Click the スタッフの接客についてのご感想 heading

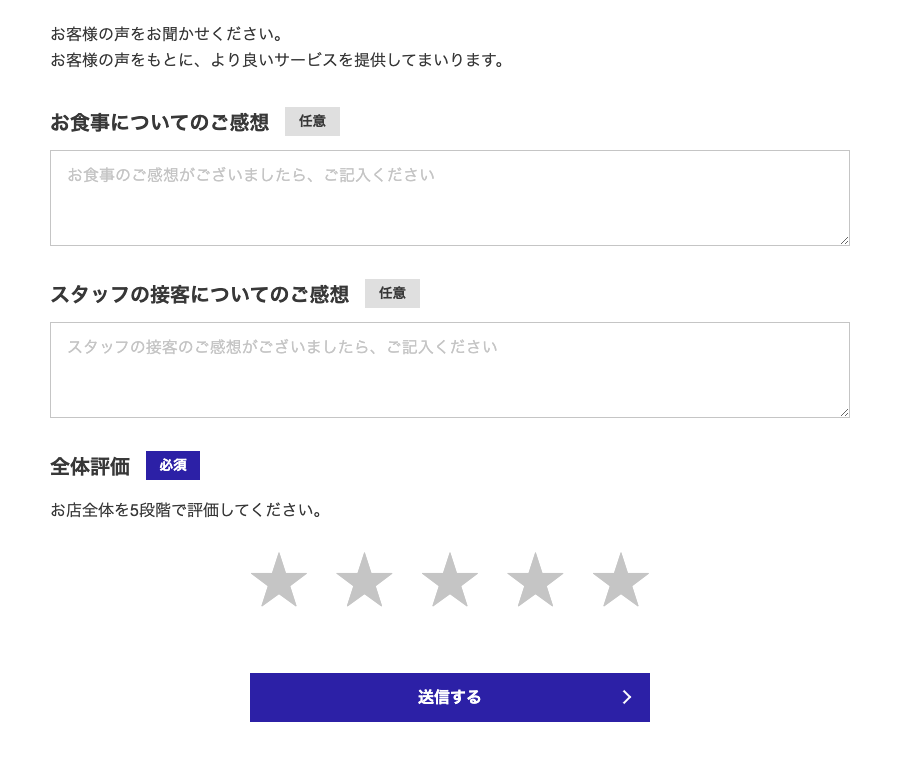[200, 295]
